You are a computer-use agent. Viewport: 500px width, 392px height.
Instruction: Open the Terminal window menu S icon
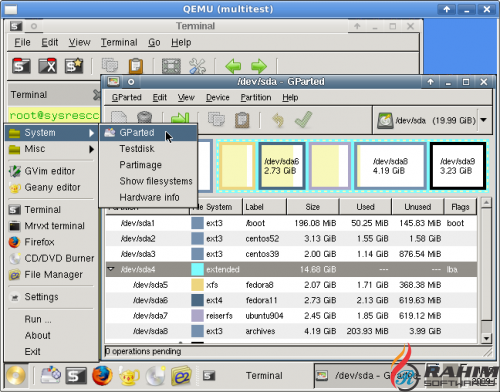pos(16,26)
